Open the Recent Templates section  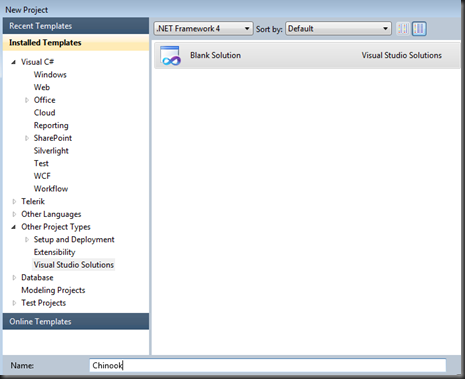click(76, 26)
